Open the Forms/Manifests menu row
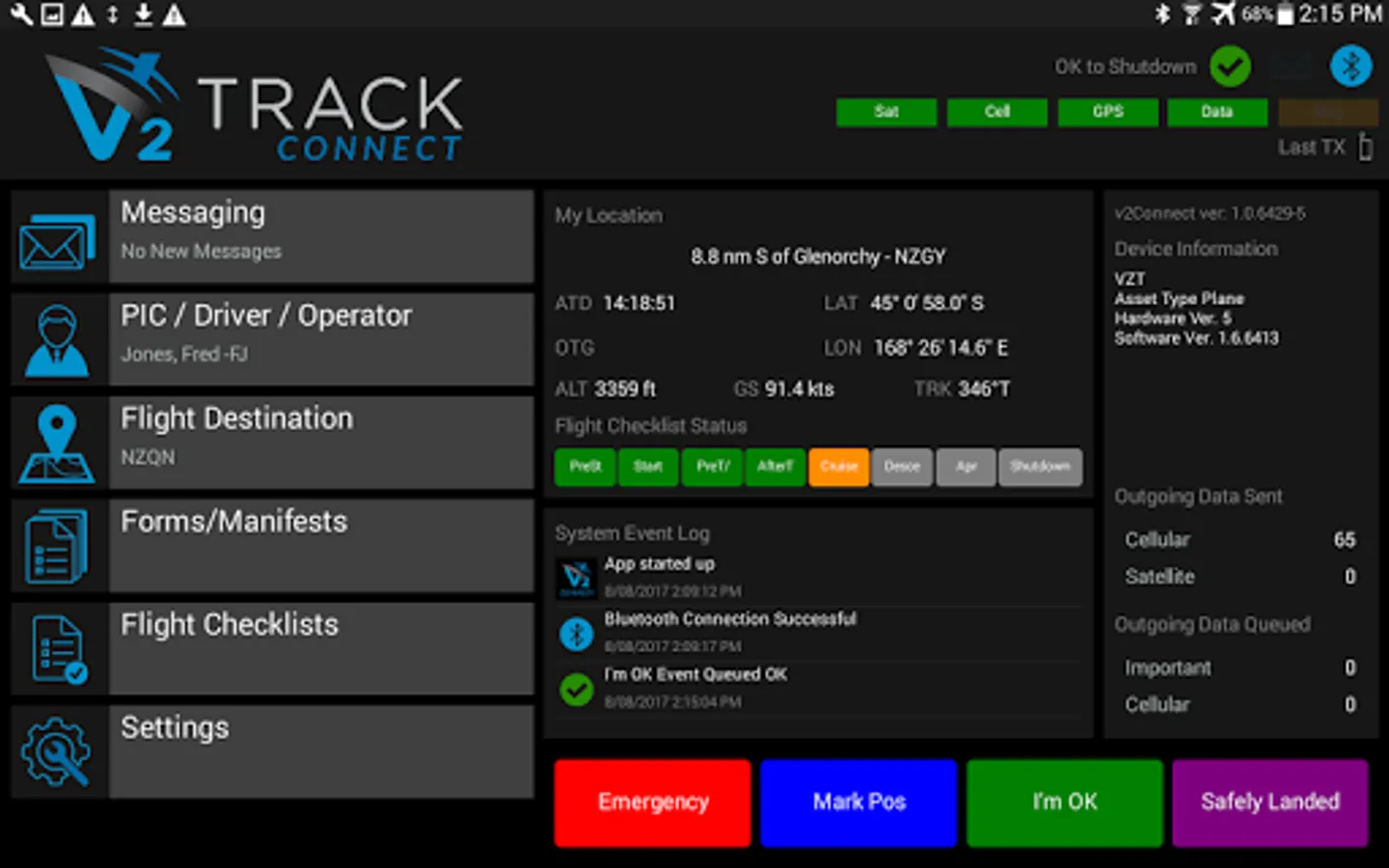 point(272,546)
